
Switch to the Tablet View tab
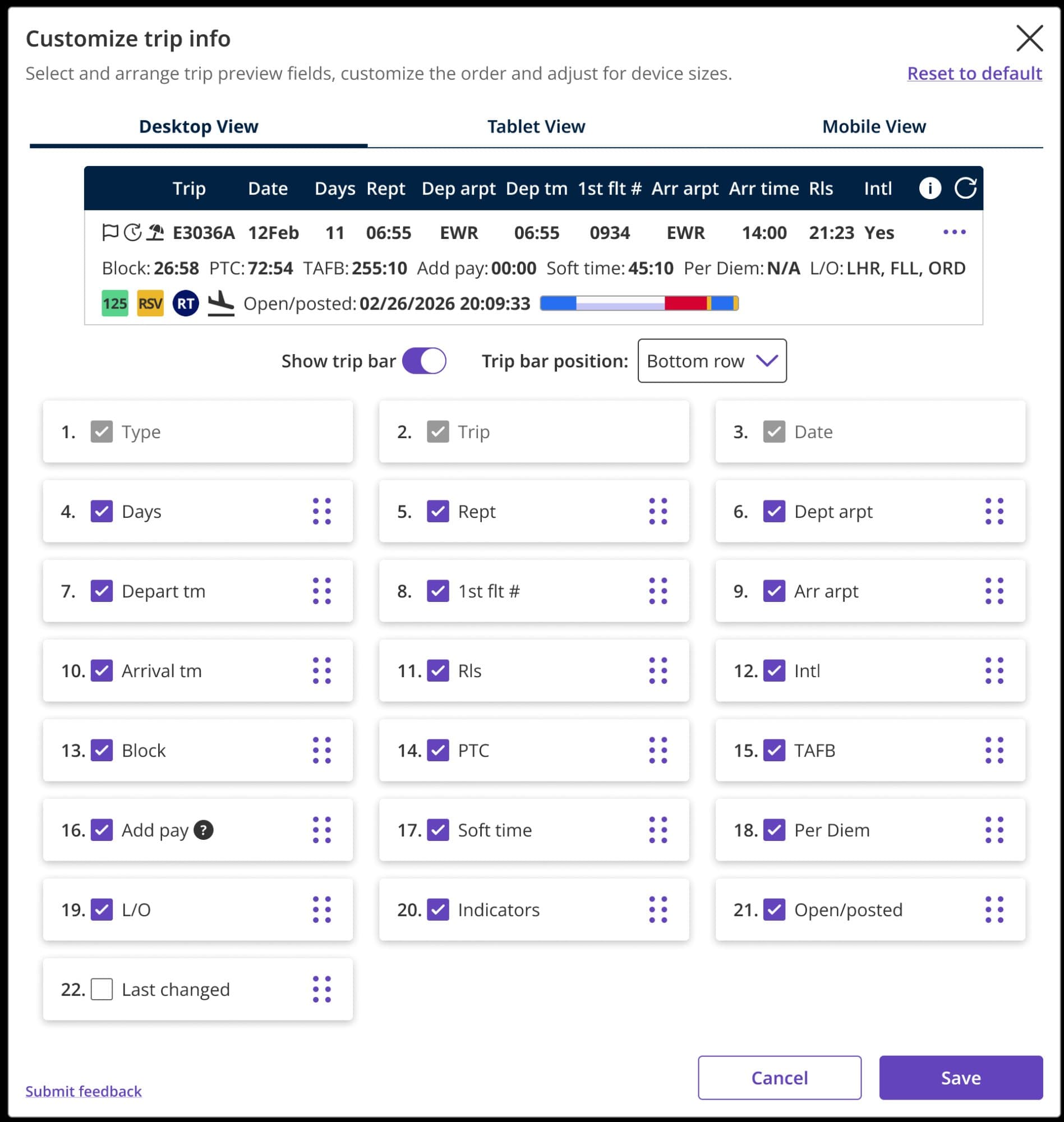coord(536,126)
